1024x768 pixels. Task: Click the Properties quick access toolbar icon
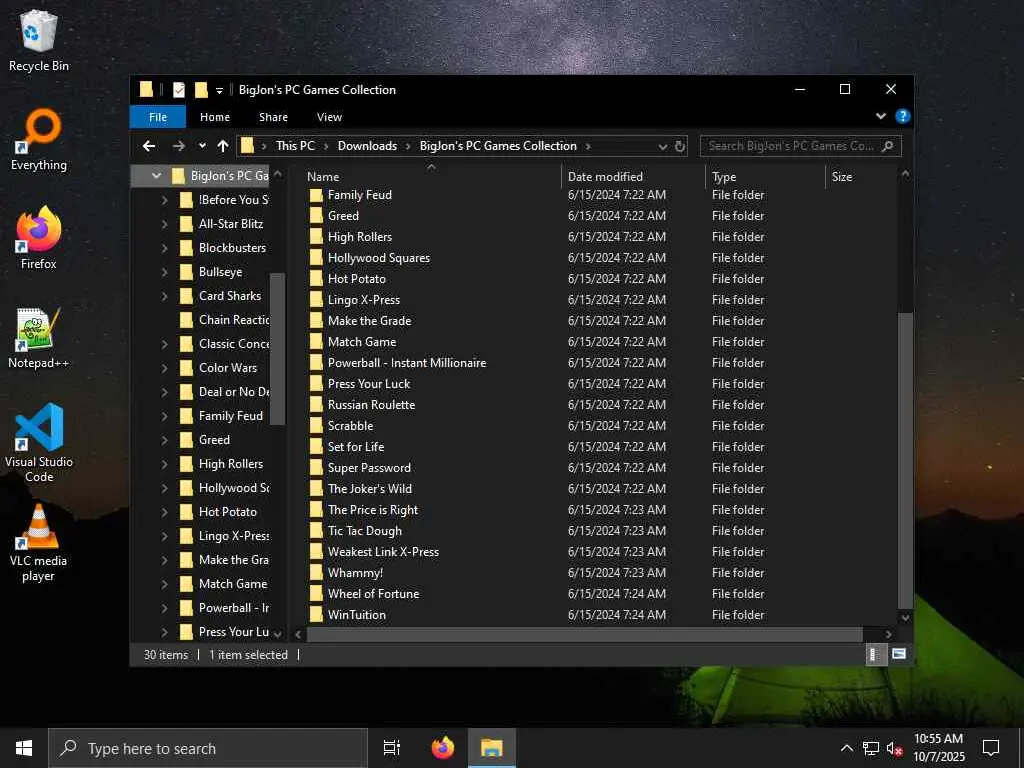pos(178,89)
